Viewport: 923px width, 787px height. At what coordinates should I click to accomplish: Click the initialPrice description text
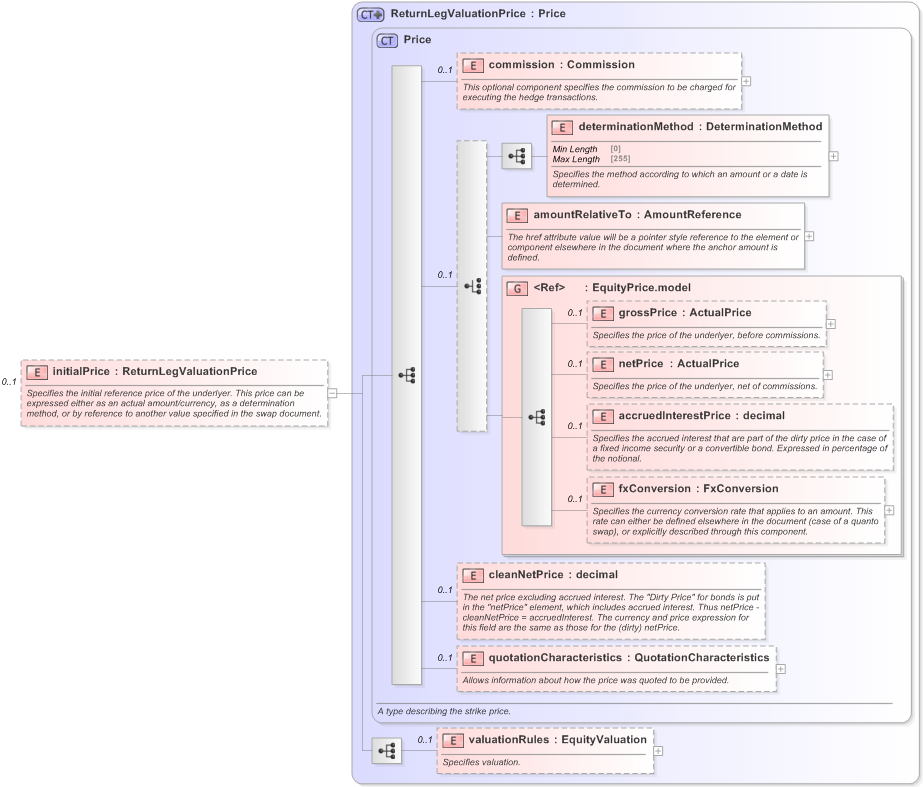(x=174, y=403)
